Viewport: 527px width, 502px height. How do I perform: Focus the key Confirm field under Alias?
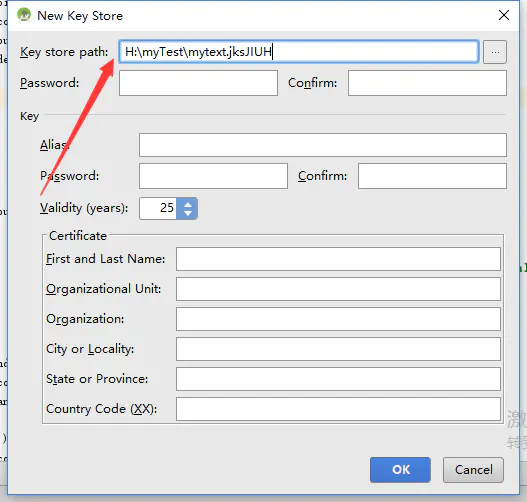pyautogui.click(x=432, y=176)
